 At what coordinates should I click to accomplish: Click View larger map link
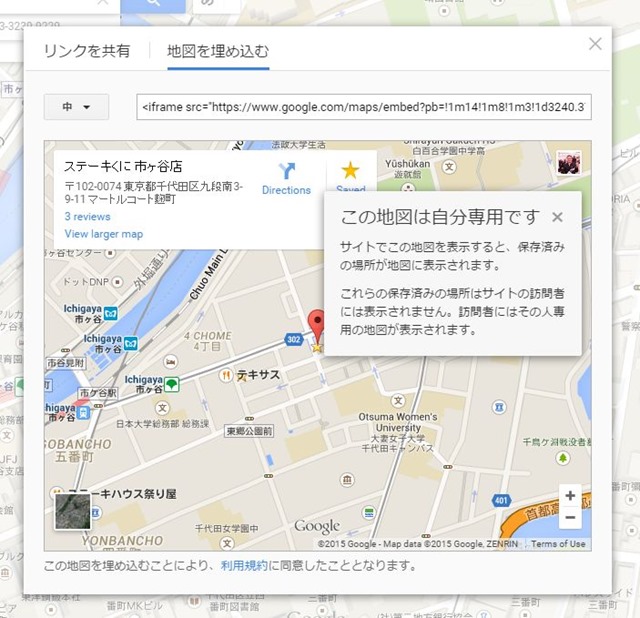click(104, 234)
